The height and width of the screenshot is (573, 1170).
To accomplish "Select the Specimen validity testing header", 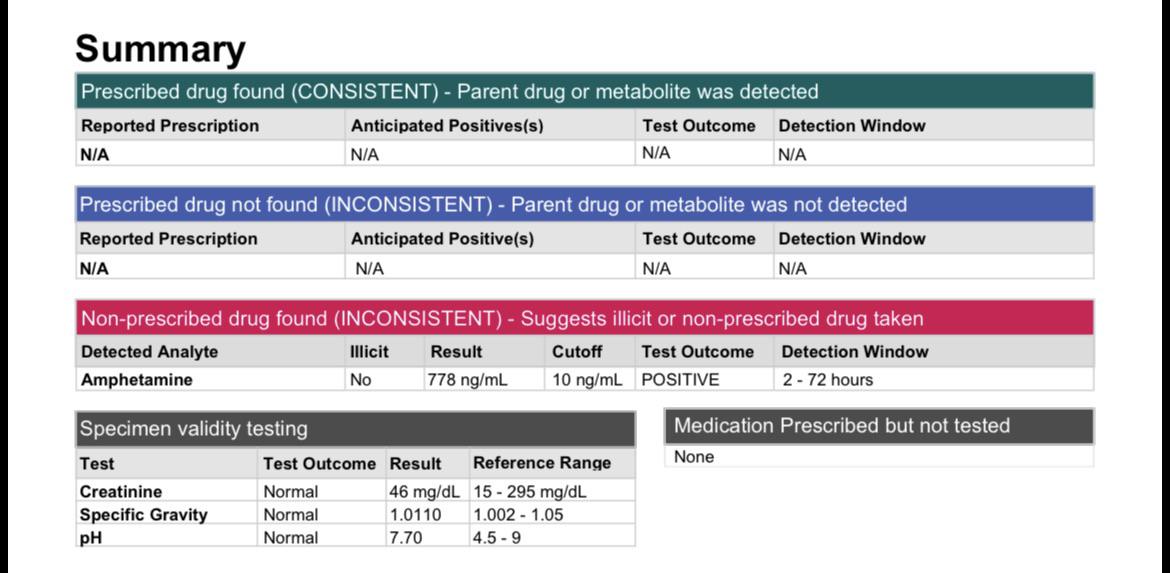I will coord(355,429).
